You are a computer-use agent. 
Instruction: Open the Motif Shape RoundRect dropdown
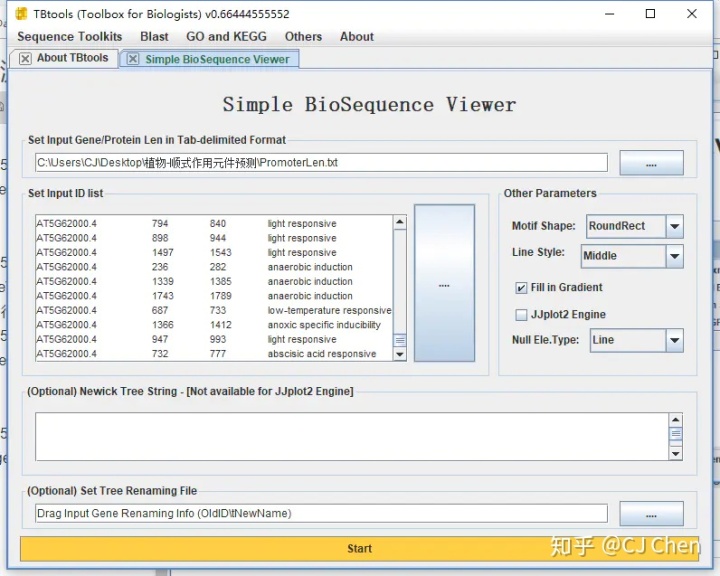coord(635,226)
